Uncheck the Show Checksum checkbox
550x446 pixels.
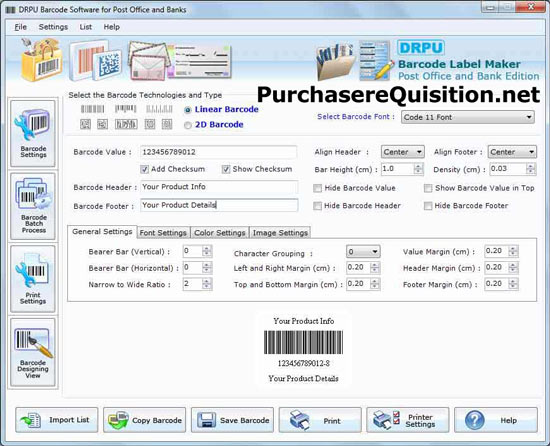pos(226,169)
